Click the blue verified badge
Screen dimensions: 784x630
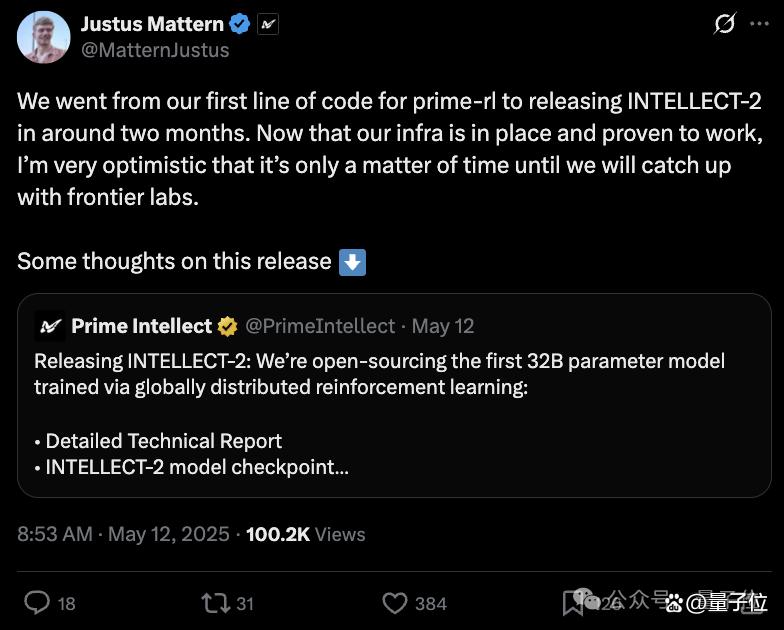[x=240, y=24]
